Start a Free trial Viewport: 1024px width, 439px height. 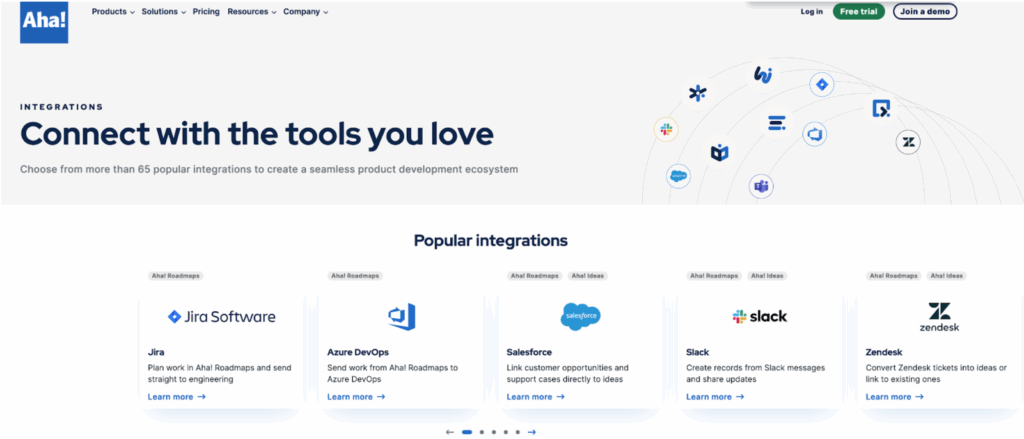click(859, 12)
